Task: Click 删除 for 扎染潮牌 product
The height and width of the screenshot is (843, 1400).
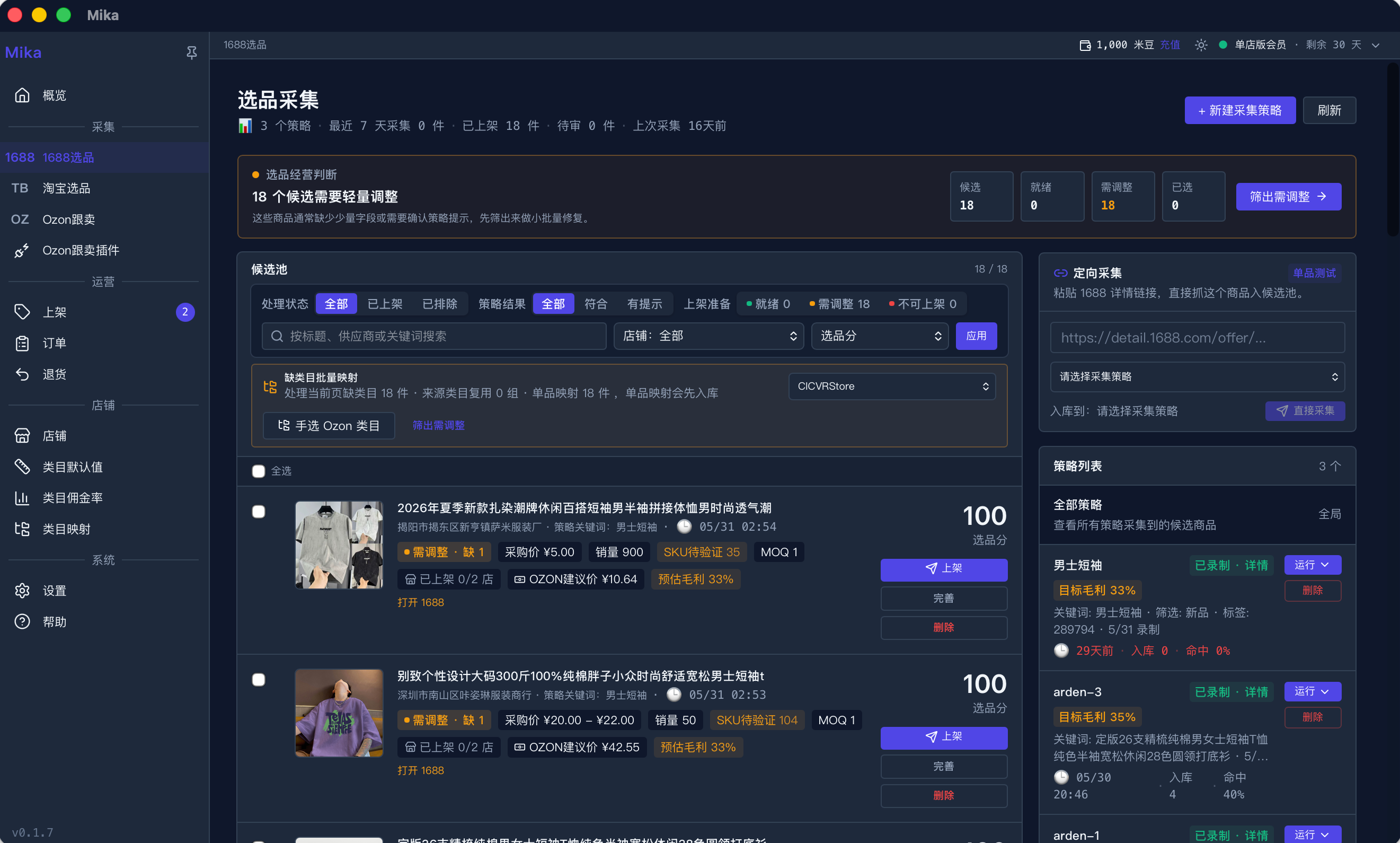Action: 944,628
